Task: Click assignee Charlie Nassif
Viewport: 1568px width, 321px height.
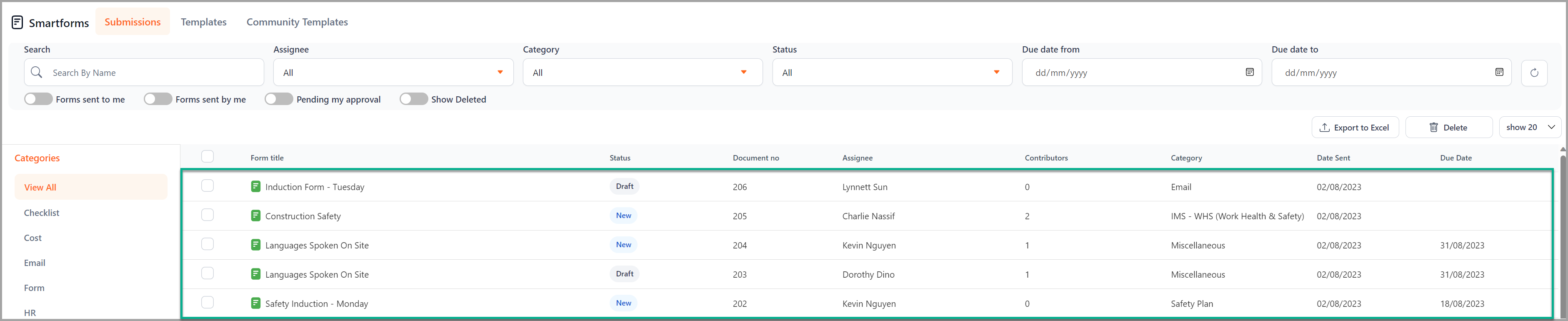Action: point(868,216)
